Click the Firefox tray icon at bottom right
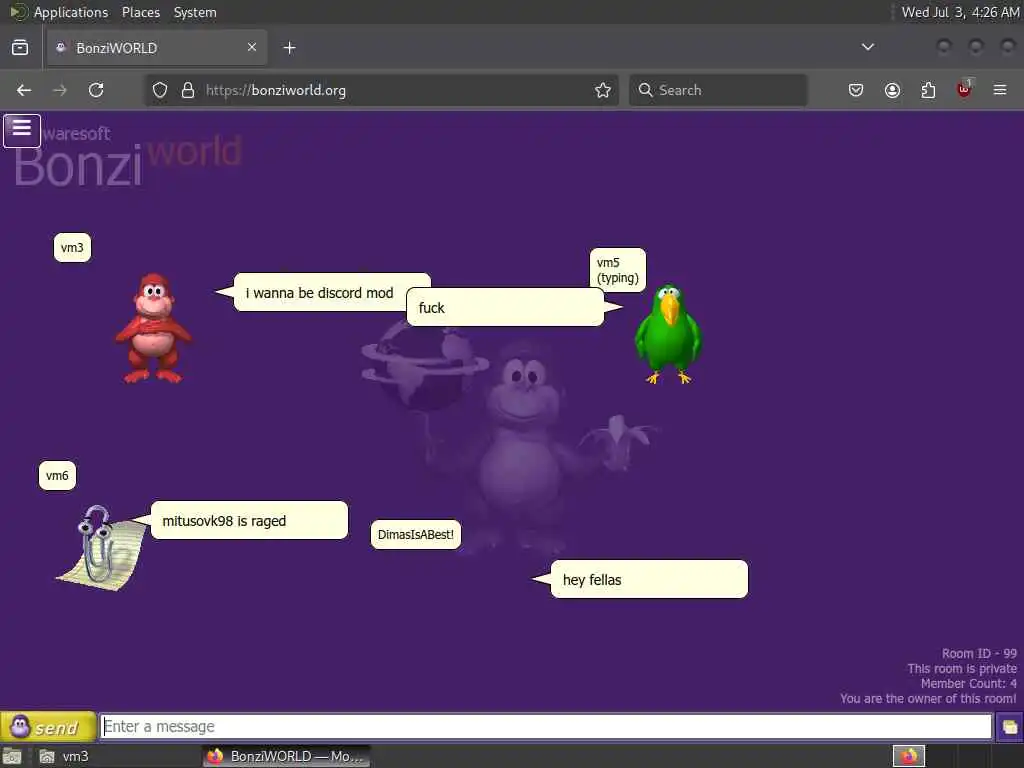Viewport: 1024px width, 768px height. point(908,756)
